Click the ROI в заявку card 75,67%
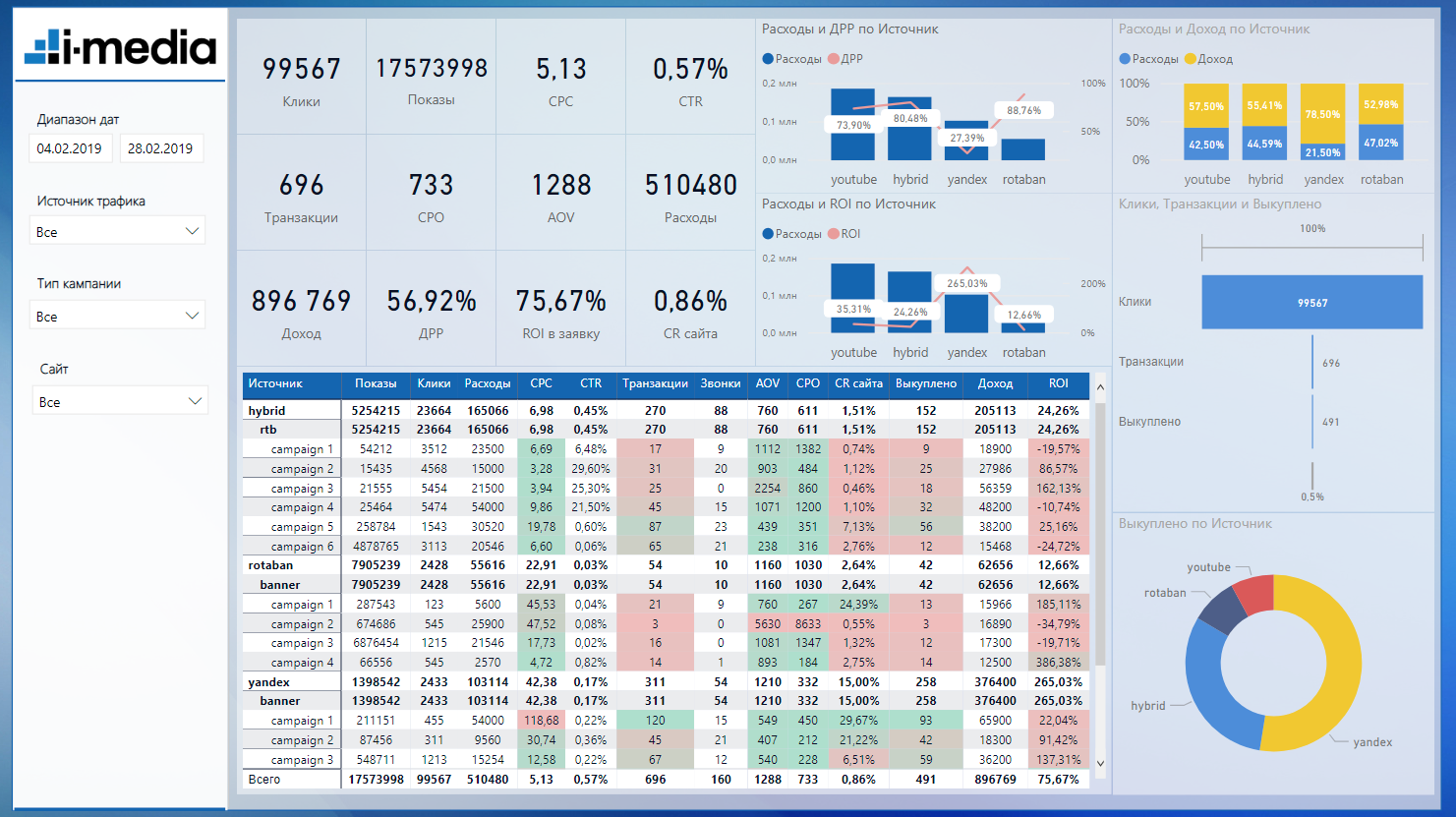This screenshot has width=1456, height=817. 561,310
